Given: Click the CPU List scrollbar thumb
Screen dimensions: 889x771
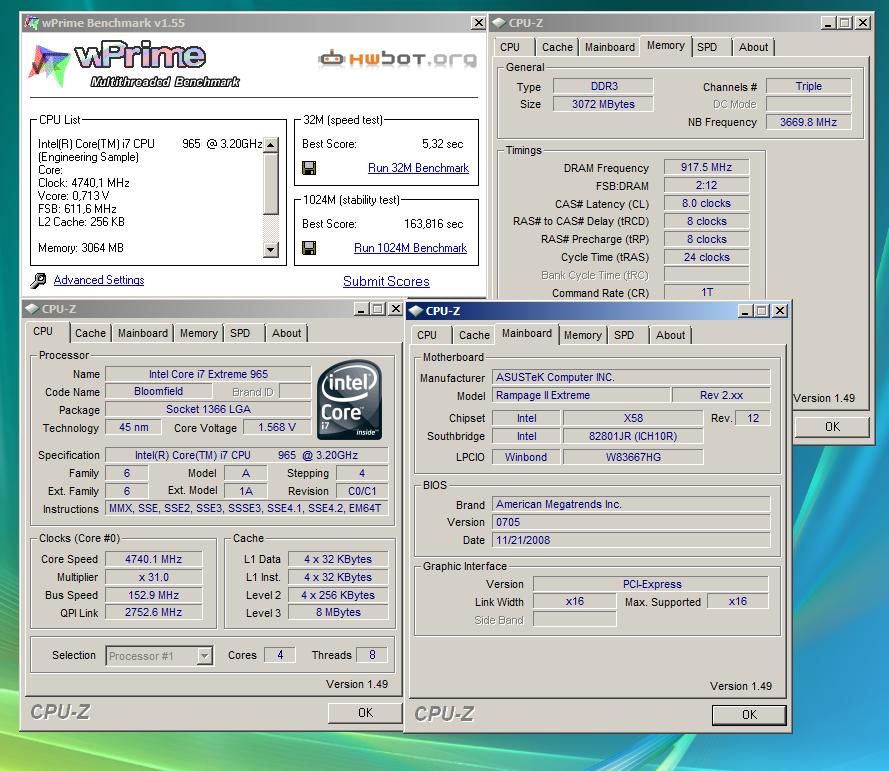Looking at the screenshot, I should (x=271, y=184).
